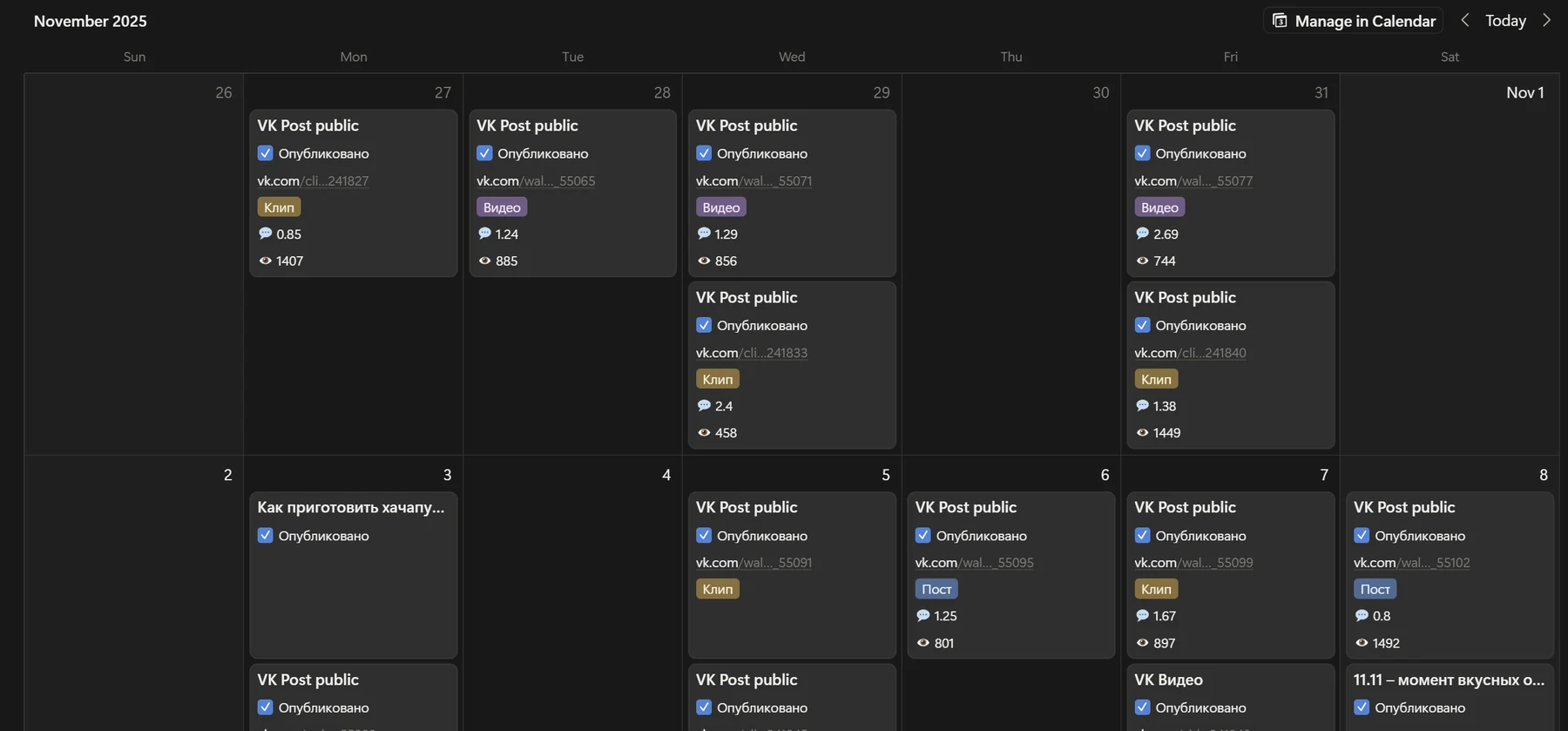Screen dimensions: 1568x731
Task: Go to previous month with left chevron
Action: point(1465,20)
